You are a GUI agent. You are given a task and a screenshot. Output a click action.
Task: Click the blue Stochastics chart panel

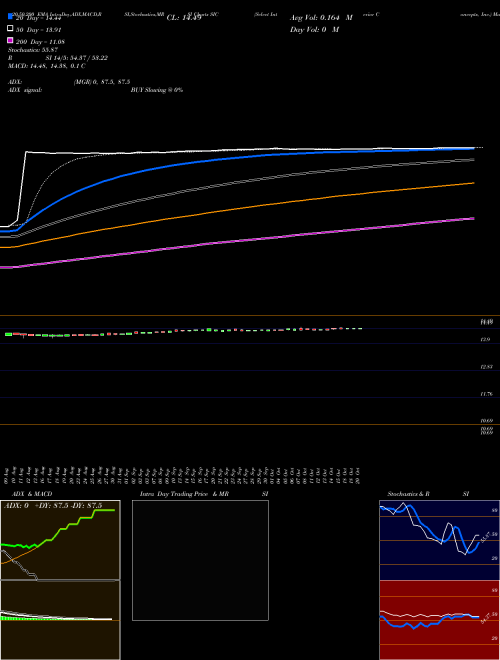[439, 540]
